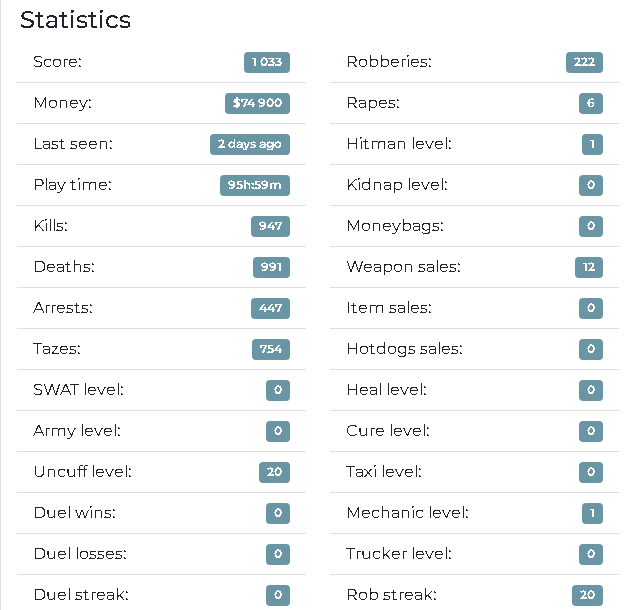
Task: Click the Duel wins row label
Action: (x=75, y=513)
